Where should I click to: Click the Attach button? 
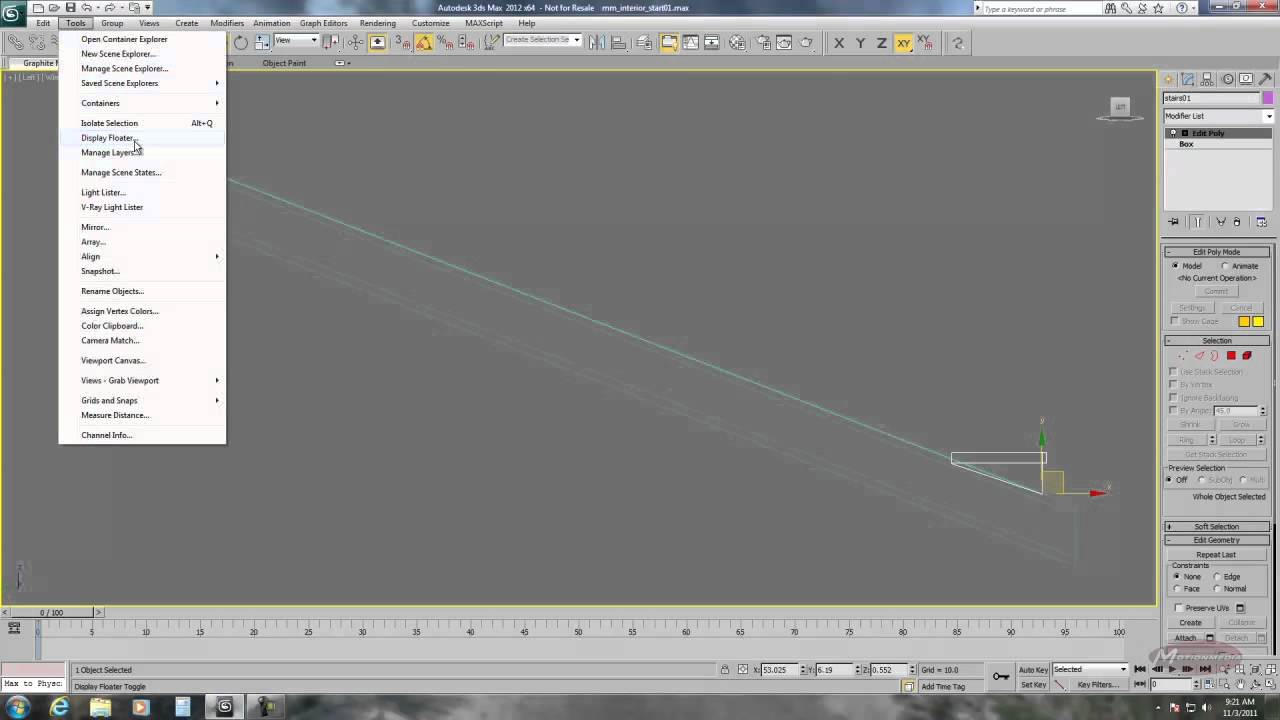[1186, 638]
